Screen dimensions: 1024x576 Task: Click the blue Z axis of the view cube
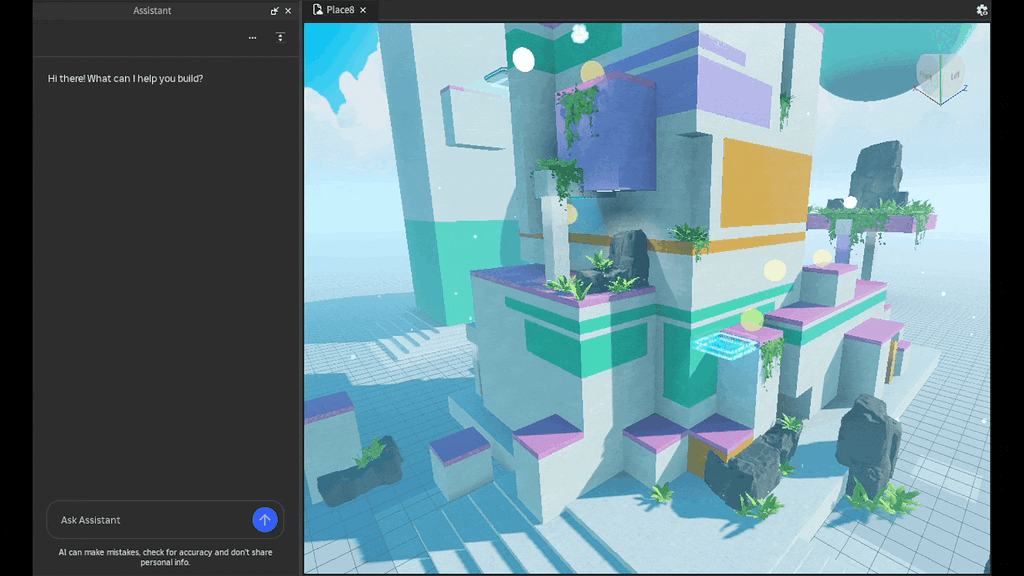click(x=964, y=87)
